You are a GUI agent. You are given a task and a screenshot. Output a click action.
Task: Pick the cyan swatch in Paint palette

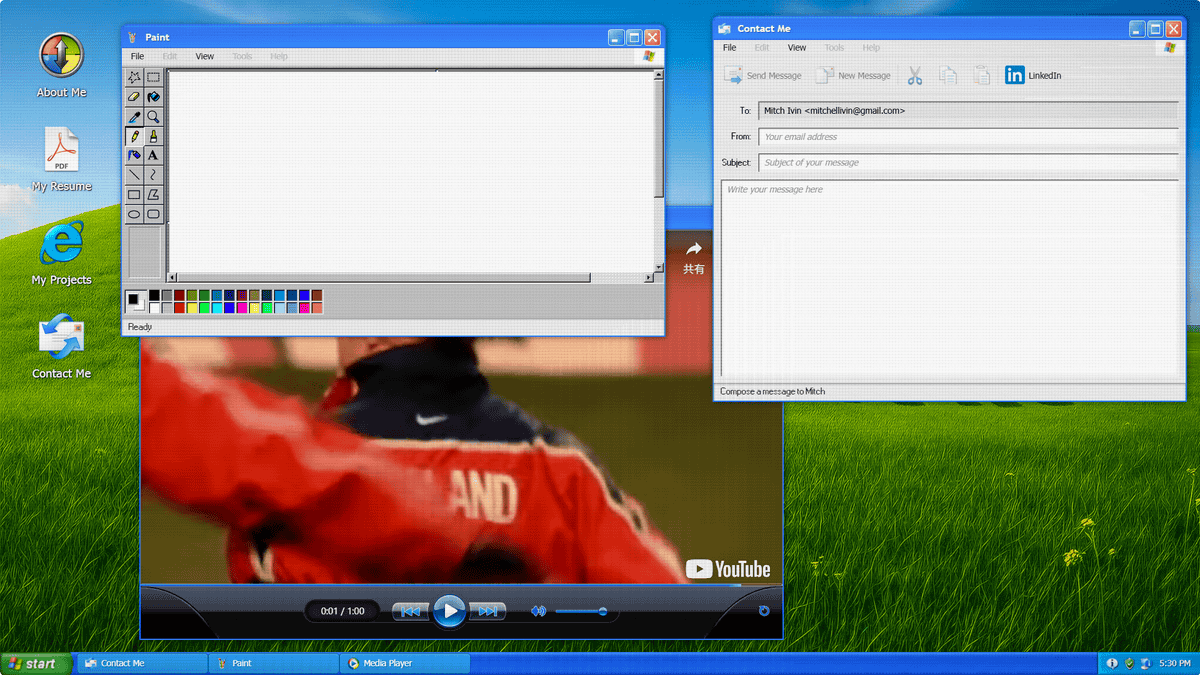(x=217, y=308)
